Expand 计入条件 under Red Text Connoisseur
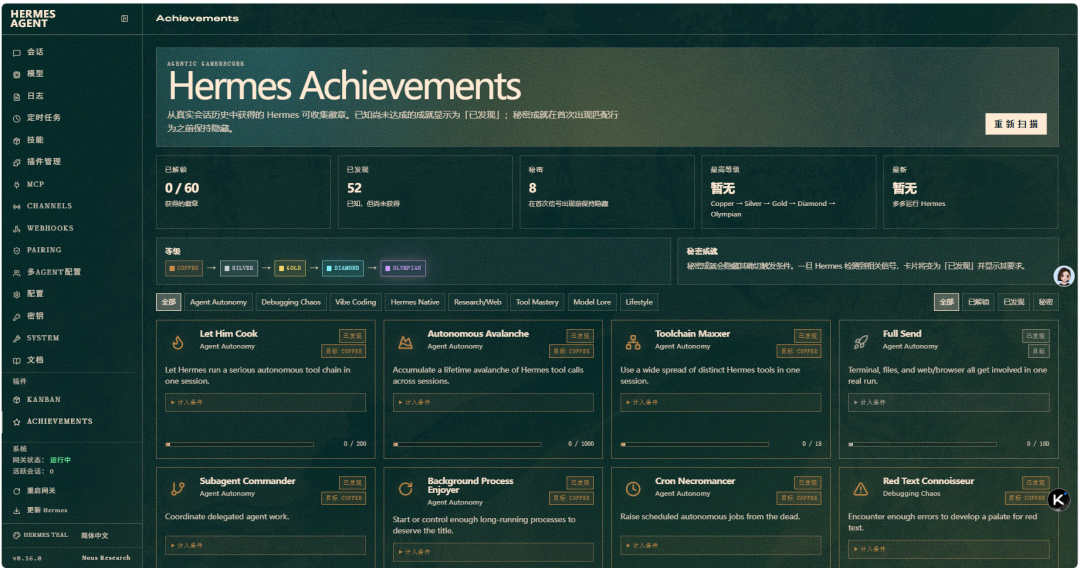The image size is (1080, 568). tap(948, 549)
